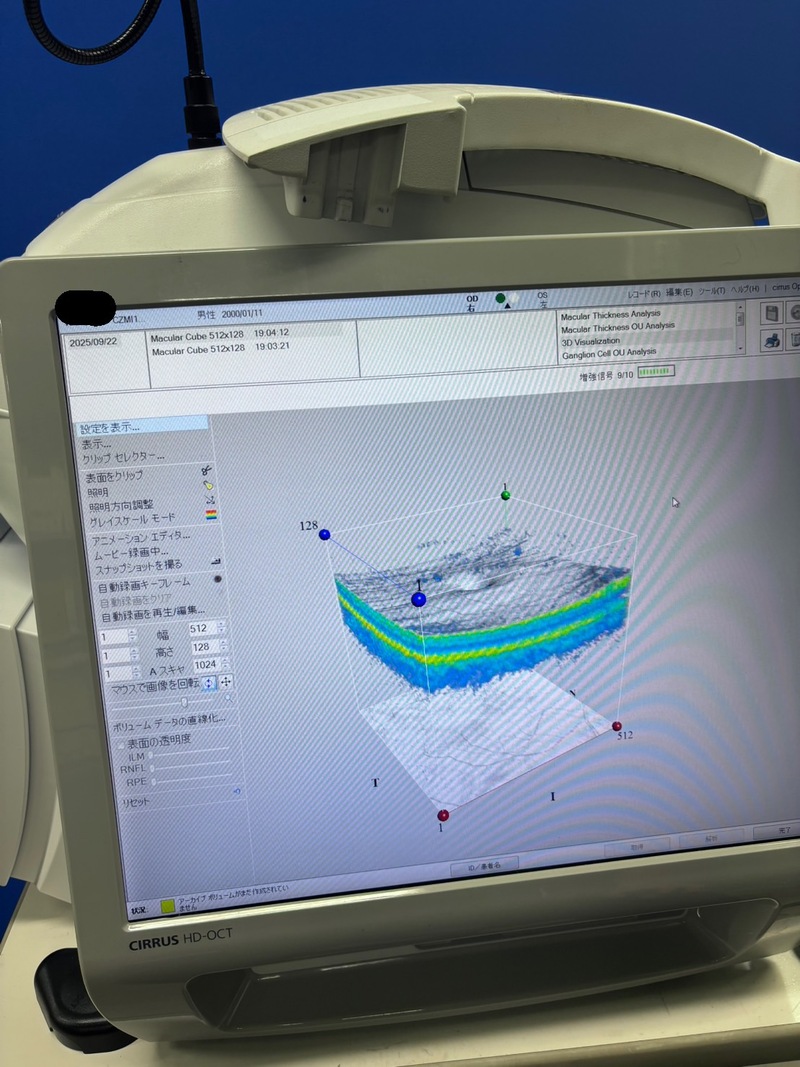The width and height of the screenshot is (800, 1067).
Task: Click the printer icon
Action: [771, 340]
